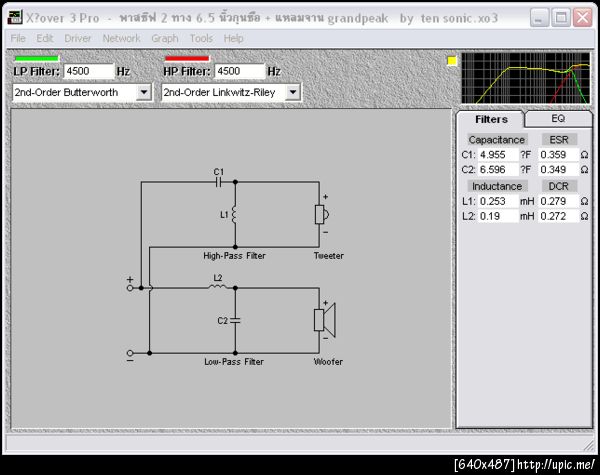
Task: Click the positive input terminal circle
Action: 130,288
